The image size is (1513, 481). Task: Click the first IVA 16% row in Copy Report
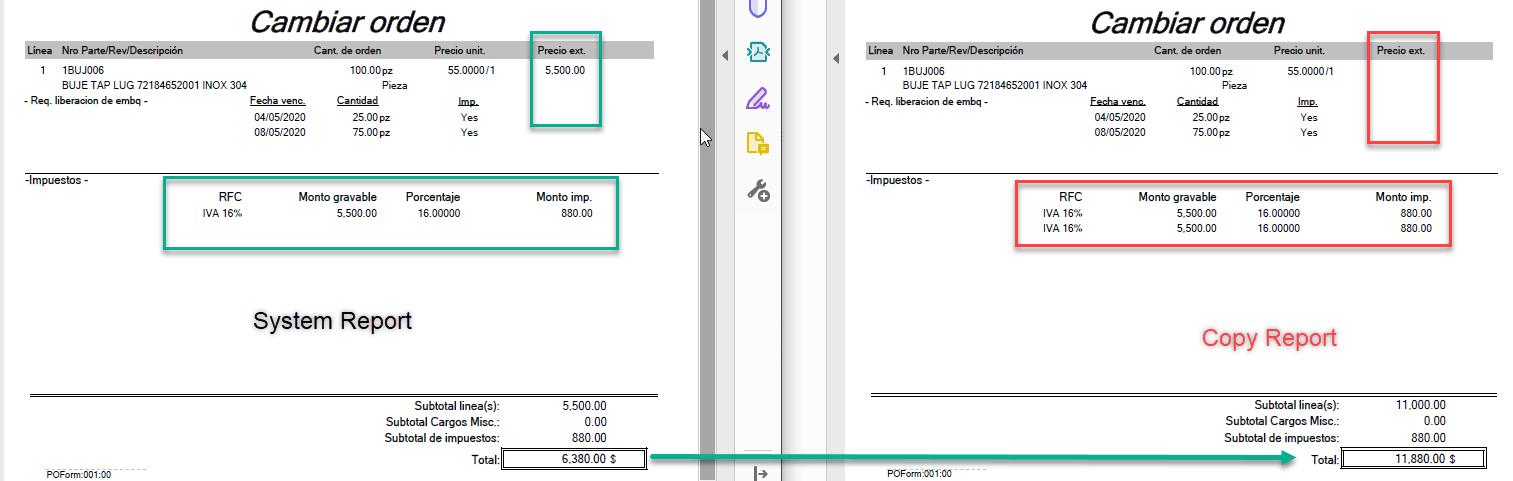[1237, 213]
